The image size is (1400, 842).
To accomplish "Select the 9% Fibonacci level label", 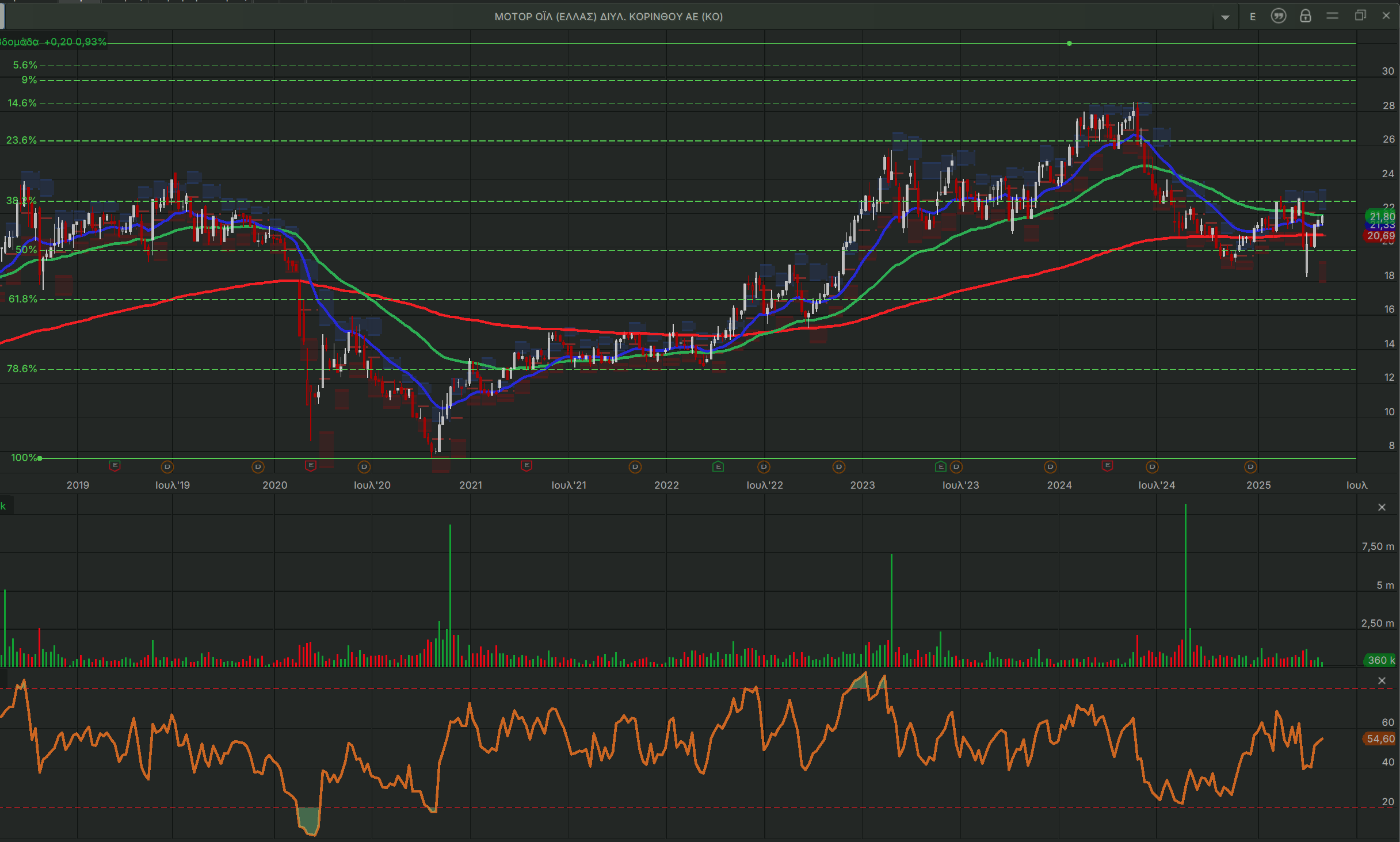I will (29, 80).
